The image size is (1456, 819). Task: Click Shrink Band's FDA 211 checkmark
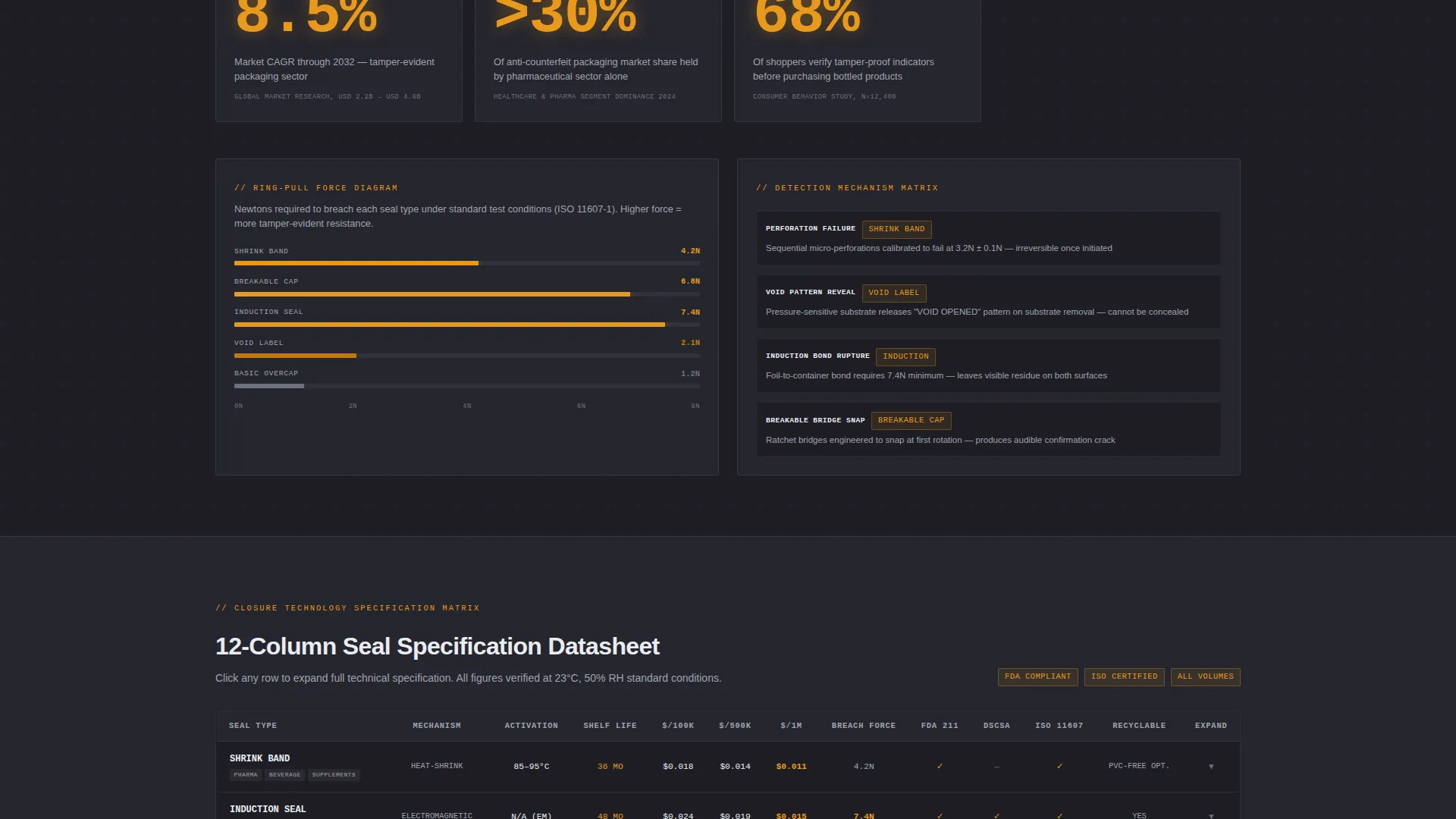click(940, 767)
